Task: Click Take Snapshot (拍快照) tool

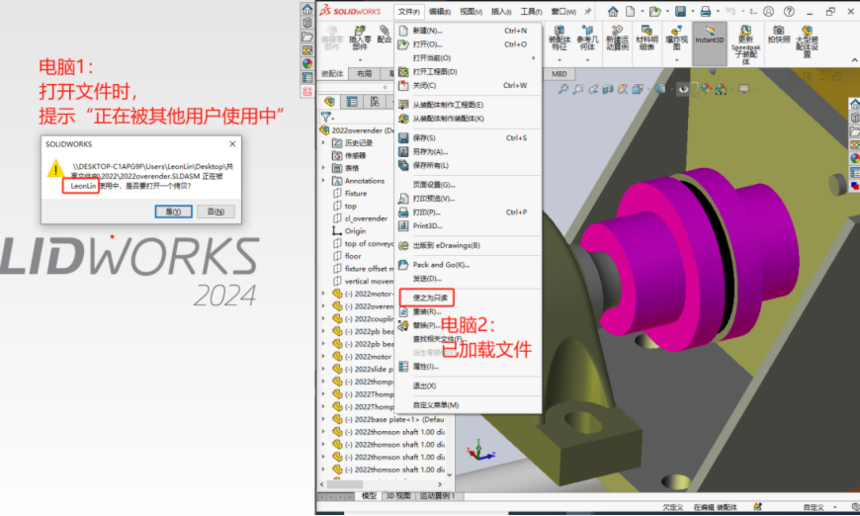Action: pos(779,34)
